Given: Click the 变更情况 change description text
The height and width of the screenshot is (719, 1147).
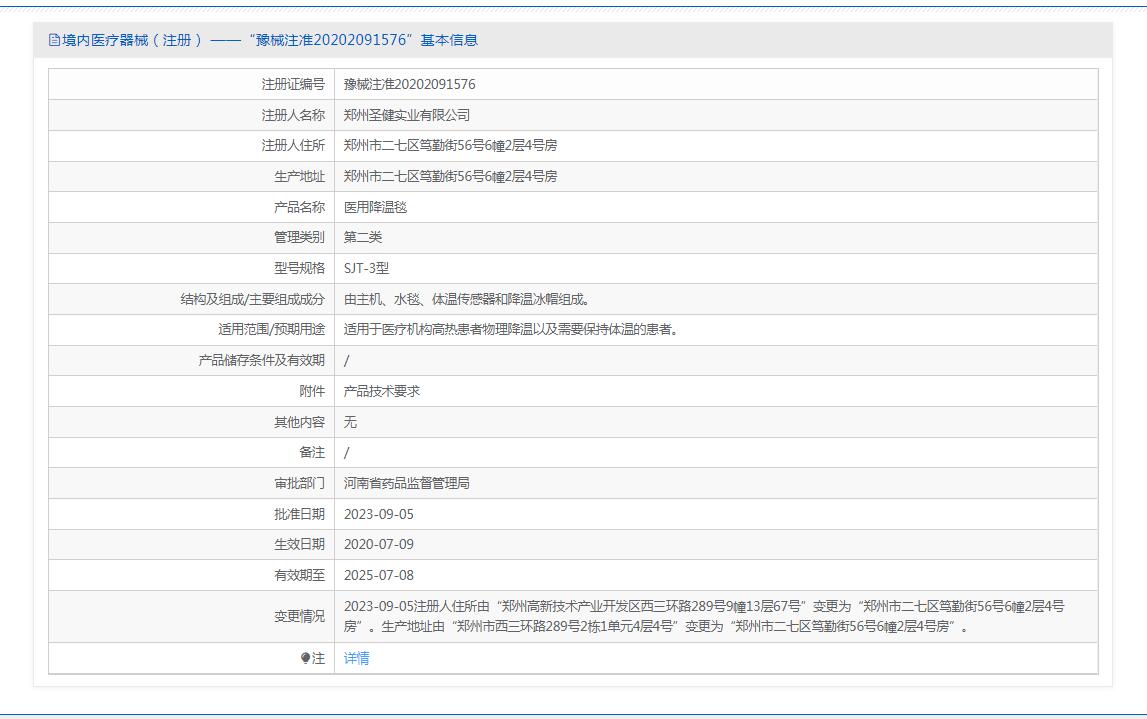Looking at the screenshot, I should pyautogui.click(x=704, y=617).
